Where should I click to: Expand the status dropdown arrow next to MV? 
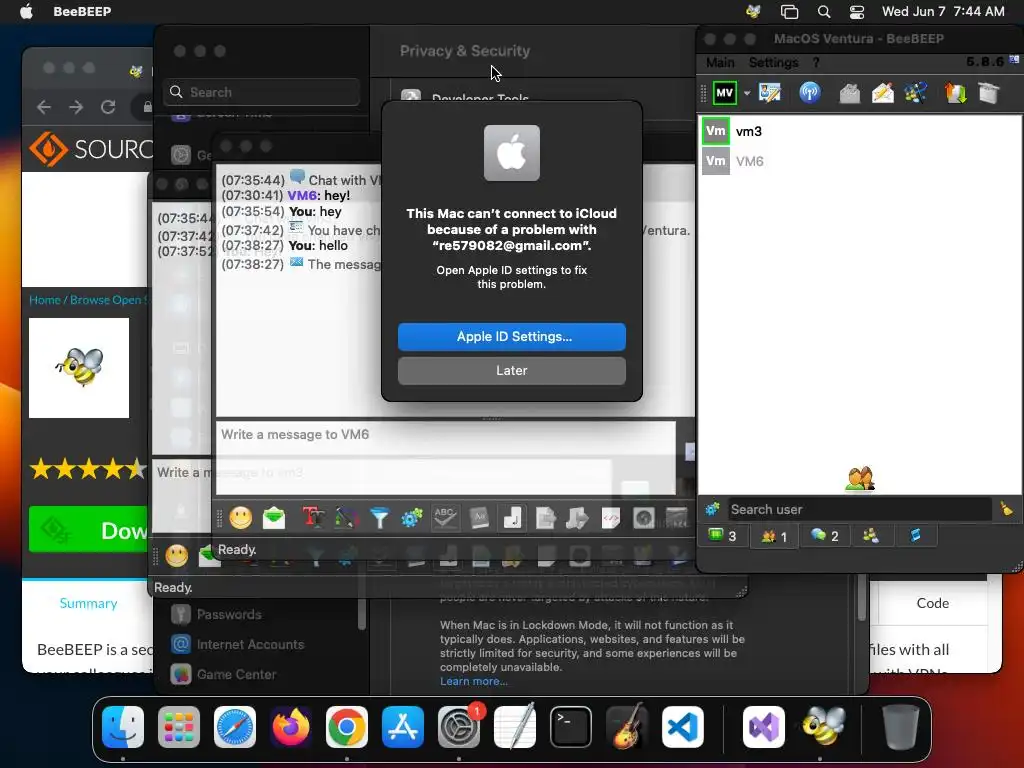pos(746,93)
